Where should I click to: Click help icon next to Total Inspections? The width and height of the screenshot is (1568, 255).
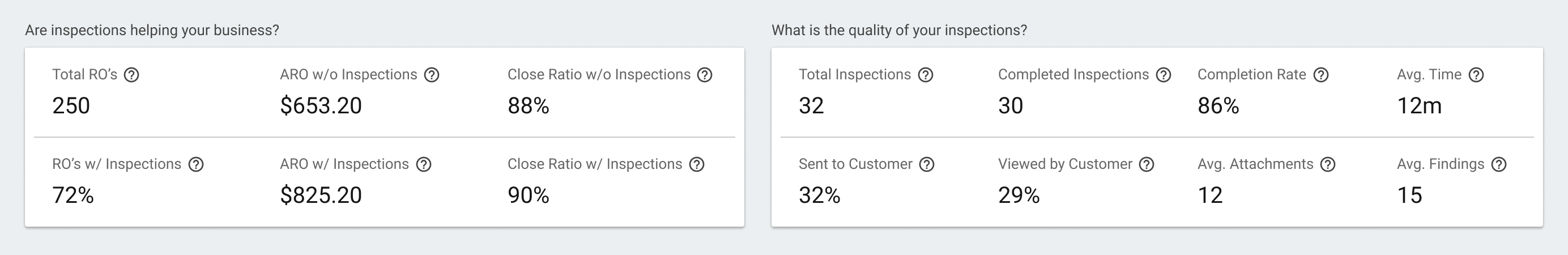pyautogui.click(x=926, y=75)
